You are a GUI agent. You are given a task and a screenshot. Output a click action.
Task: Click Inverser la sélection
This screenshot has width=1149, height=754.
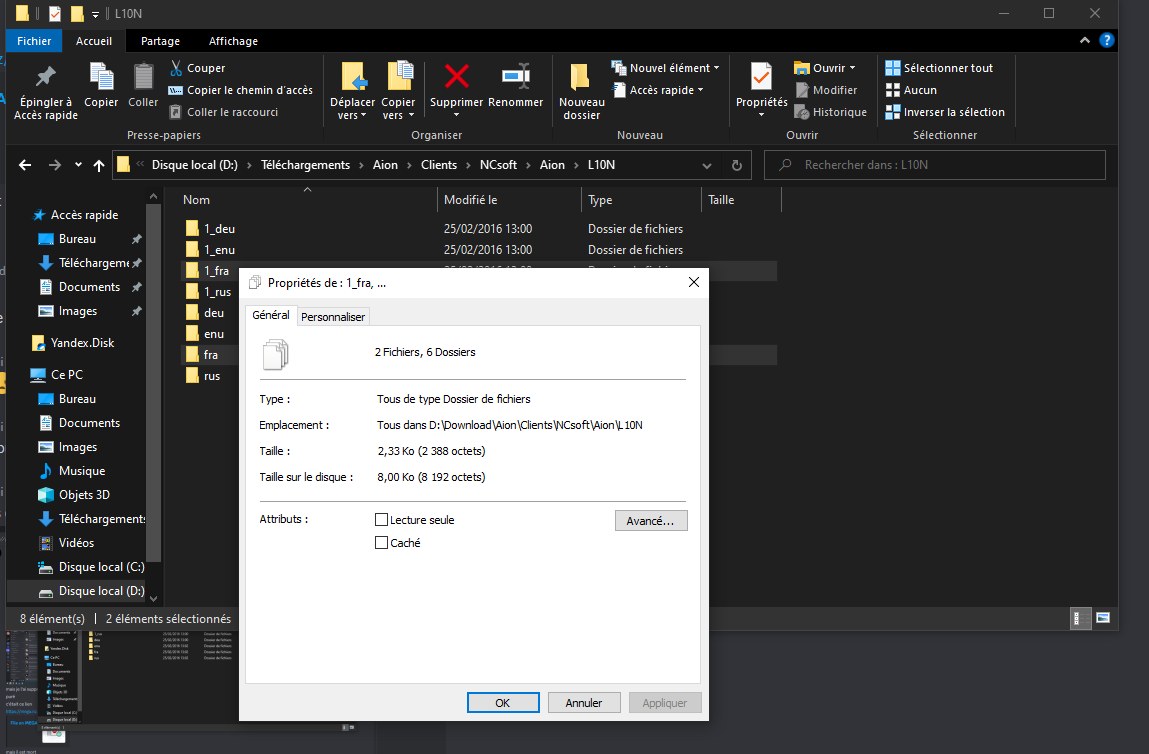(x=945, y=112)
